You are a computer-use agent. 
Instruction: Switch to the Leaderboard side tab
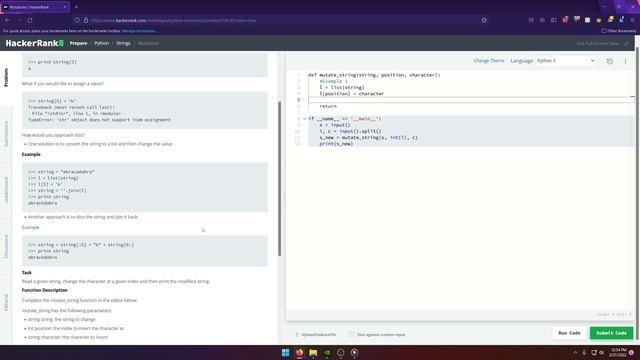[6, 190]
